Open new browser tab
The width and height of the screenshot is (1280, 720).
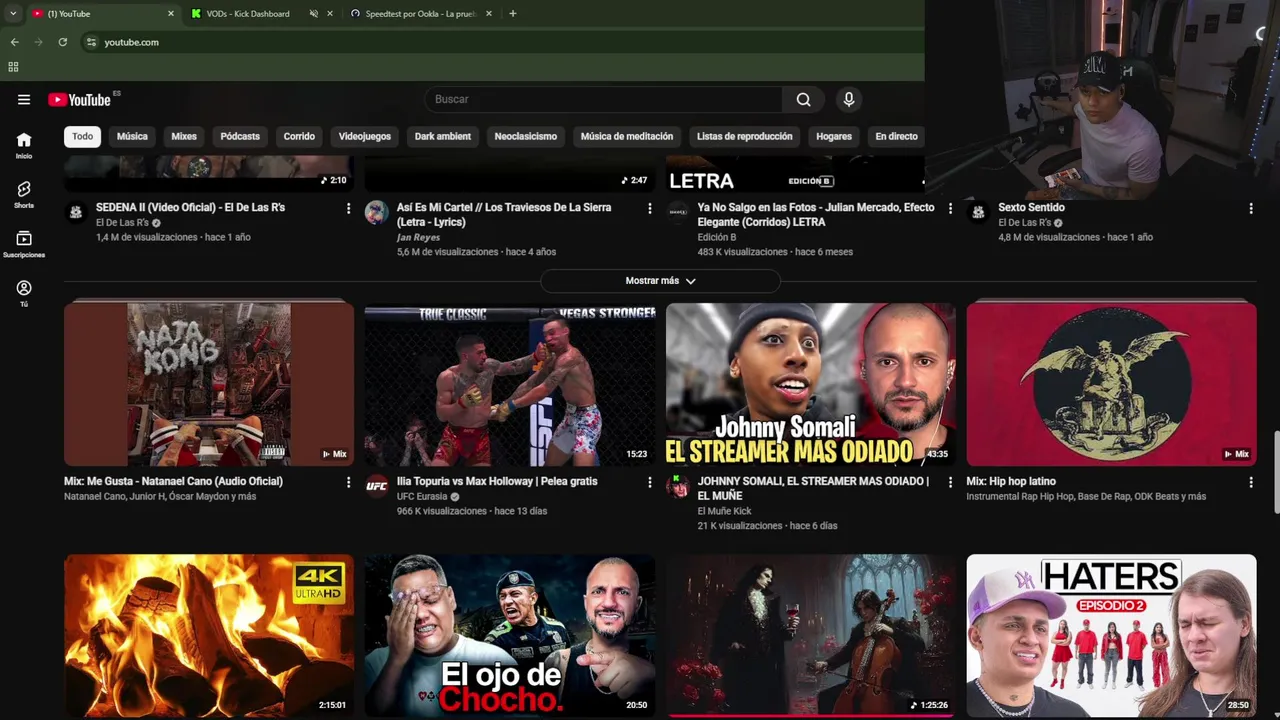click(513, 14)
